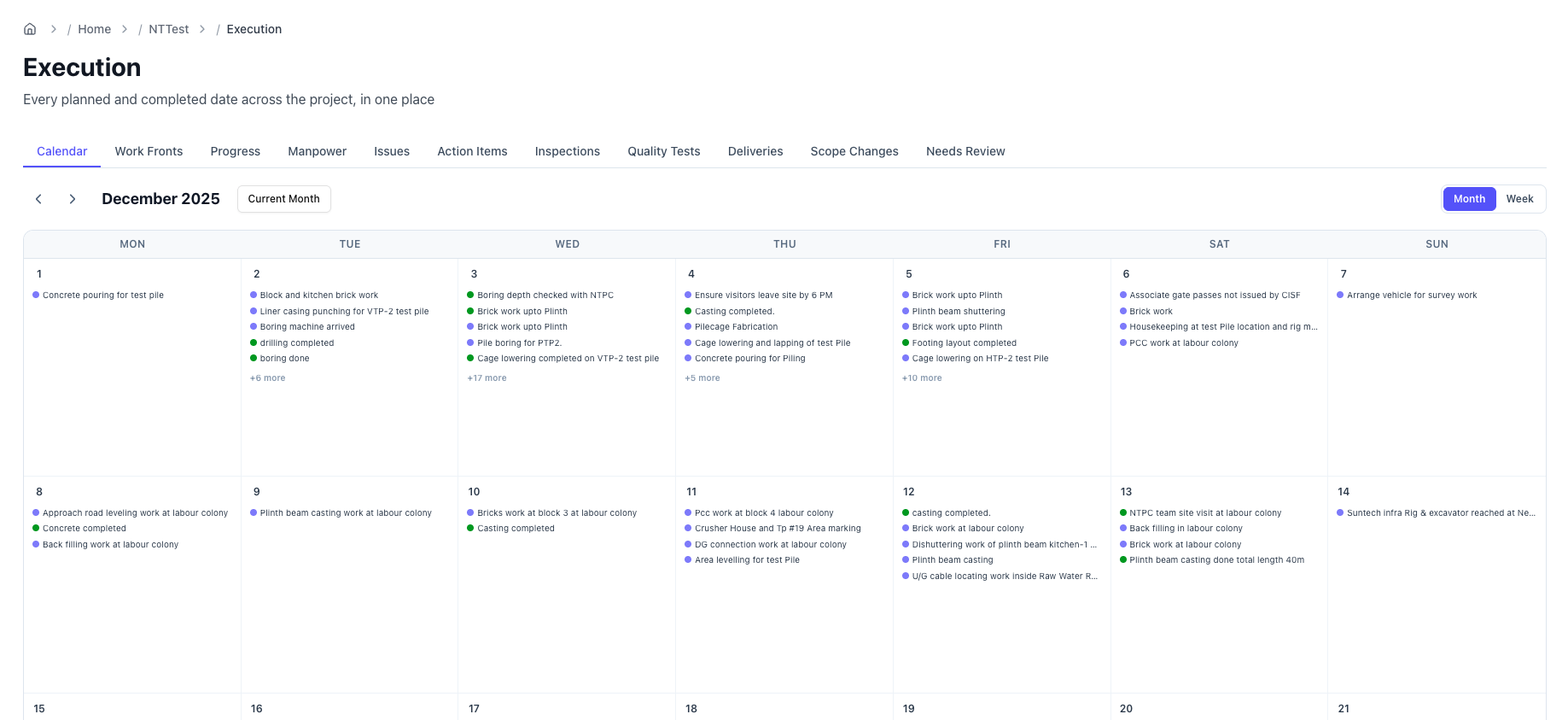Open 'Cage lowering on HTP-2 test Pile'

[x=976, y=359]
